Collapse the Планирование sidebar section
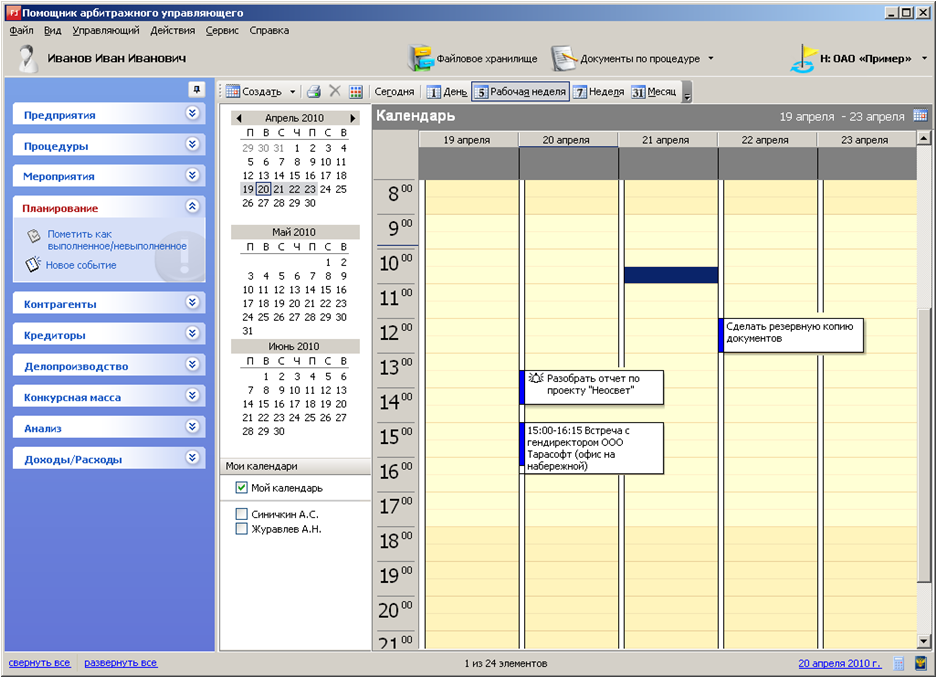Image resolution: width=937 pixels, height=678 pixels. click(x=193, y=207)
